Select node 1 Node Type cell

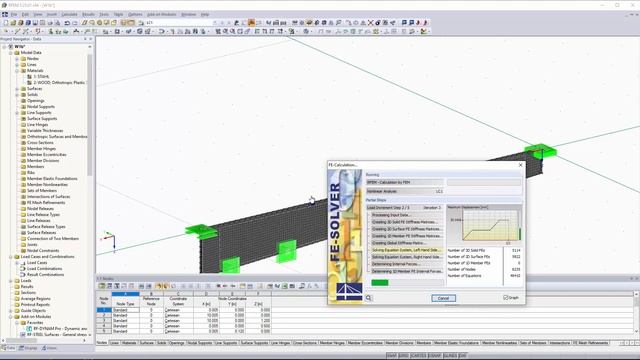125,310
